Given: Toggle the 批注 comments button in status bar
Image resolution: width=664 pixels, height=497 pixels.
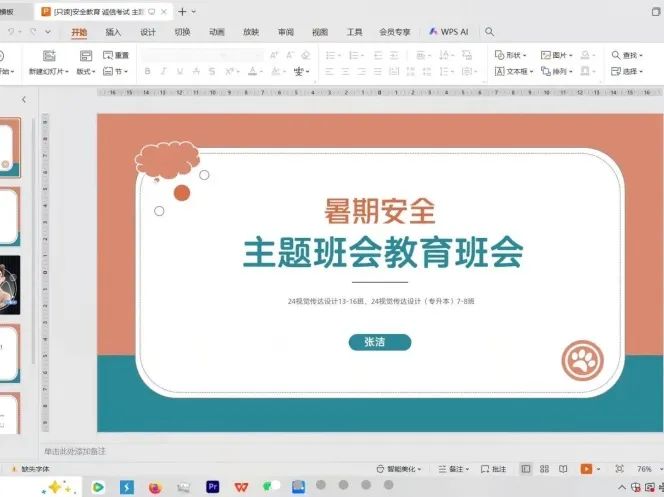Looking at the screenshot, I should [494, 468].
